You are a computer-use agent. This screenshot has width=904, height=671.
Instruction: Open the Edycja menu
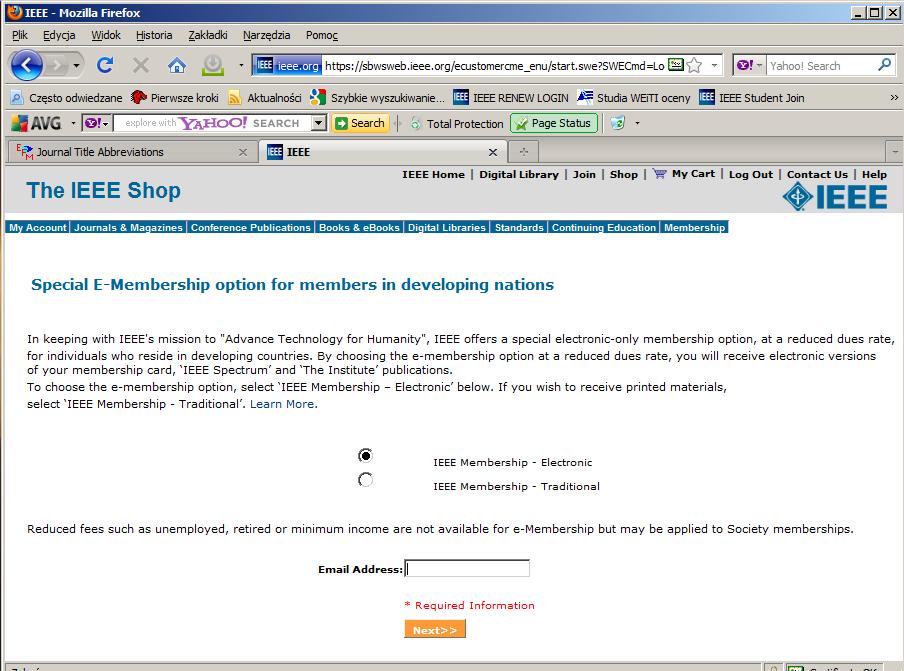59,35
